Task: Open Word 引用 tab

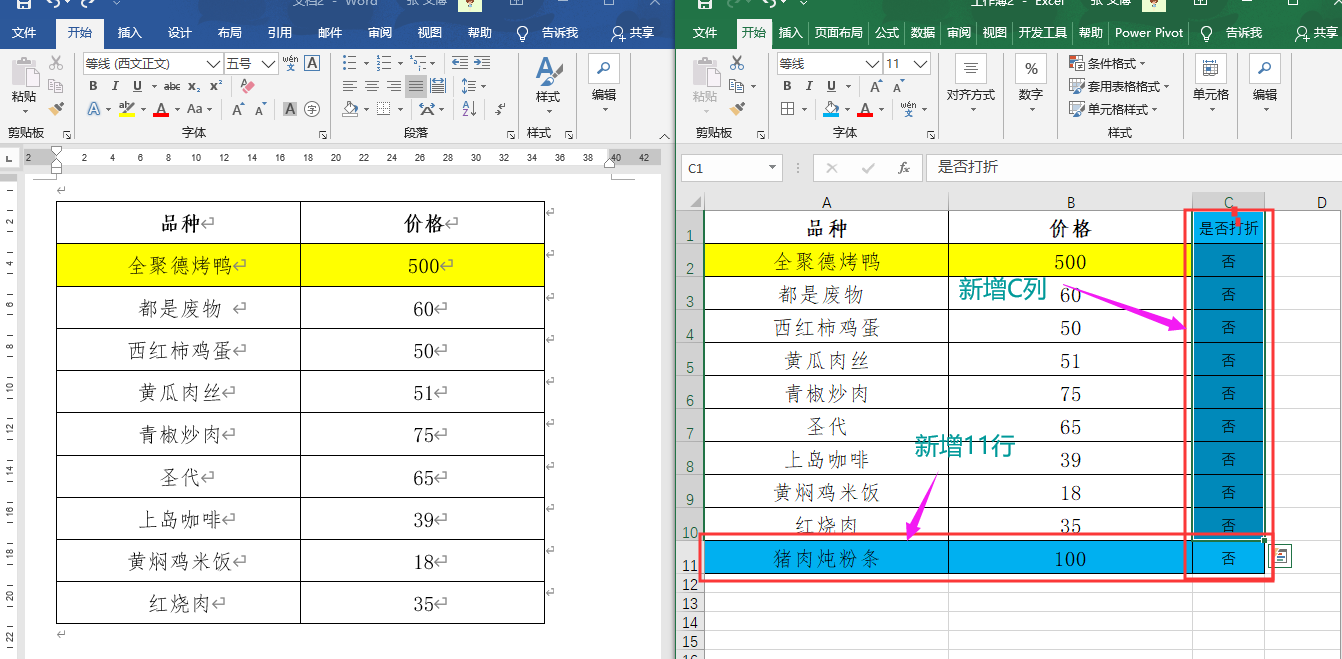Action: [280, 33]
